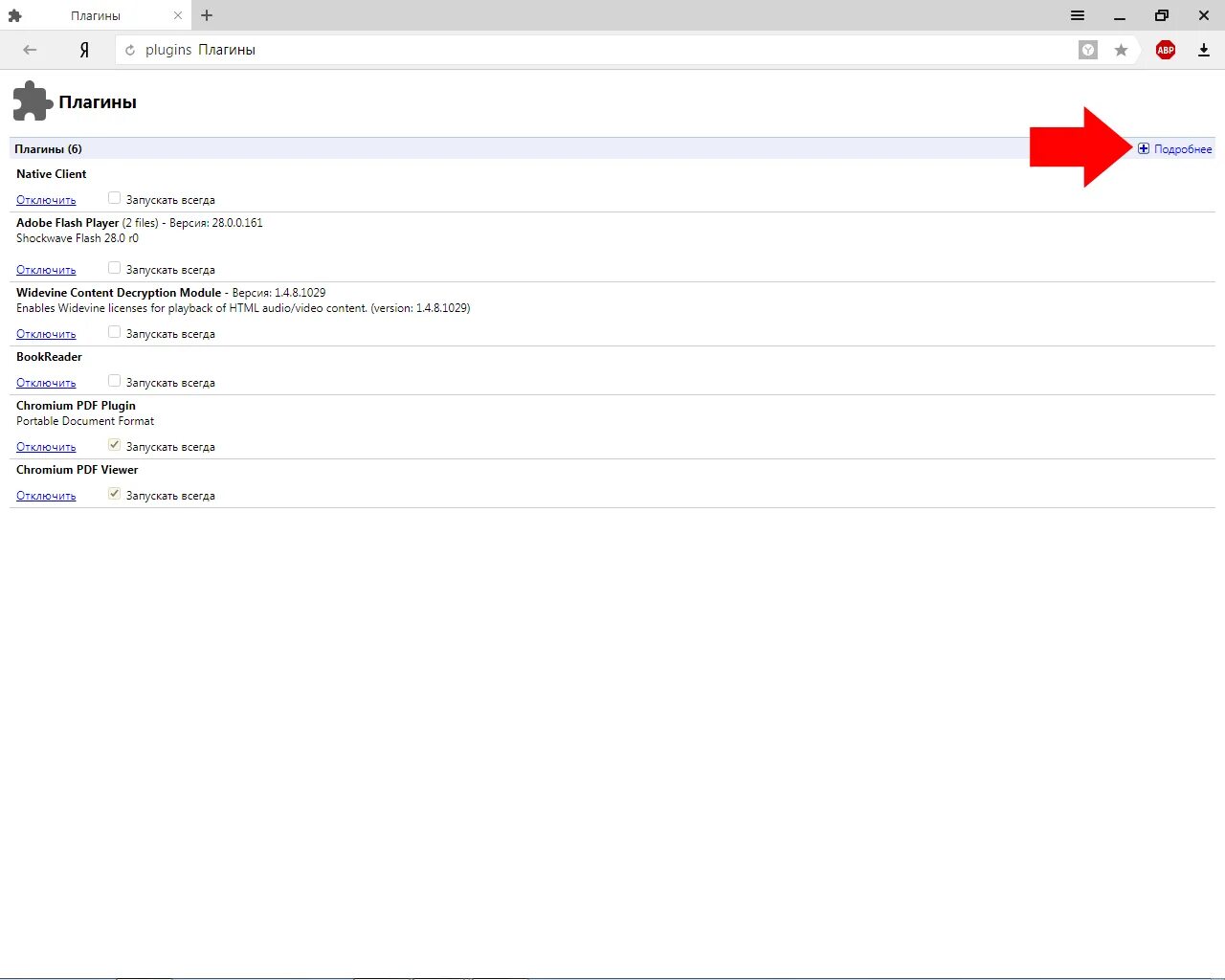
Task: Disable Adobe Flash Player via Отключить link
Action: (46, 270)
